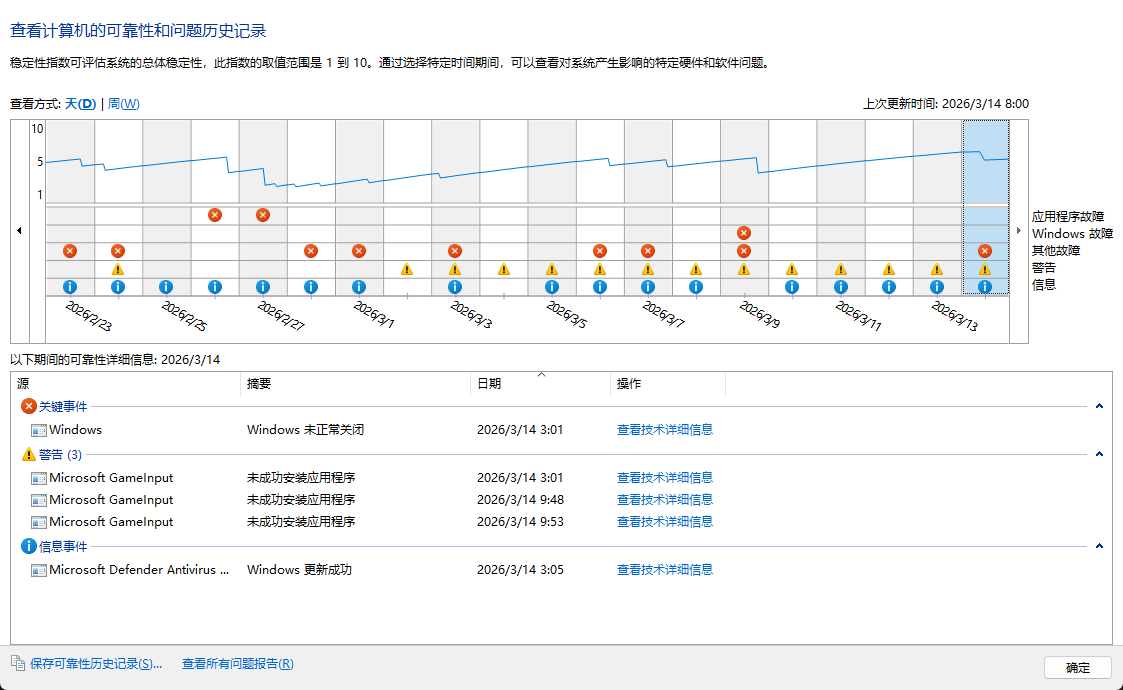Click the other-failure icon for 2026/2/23
Screen dimensions: 1123x690
point(70,251)
